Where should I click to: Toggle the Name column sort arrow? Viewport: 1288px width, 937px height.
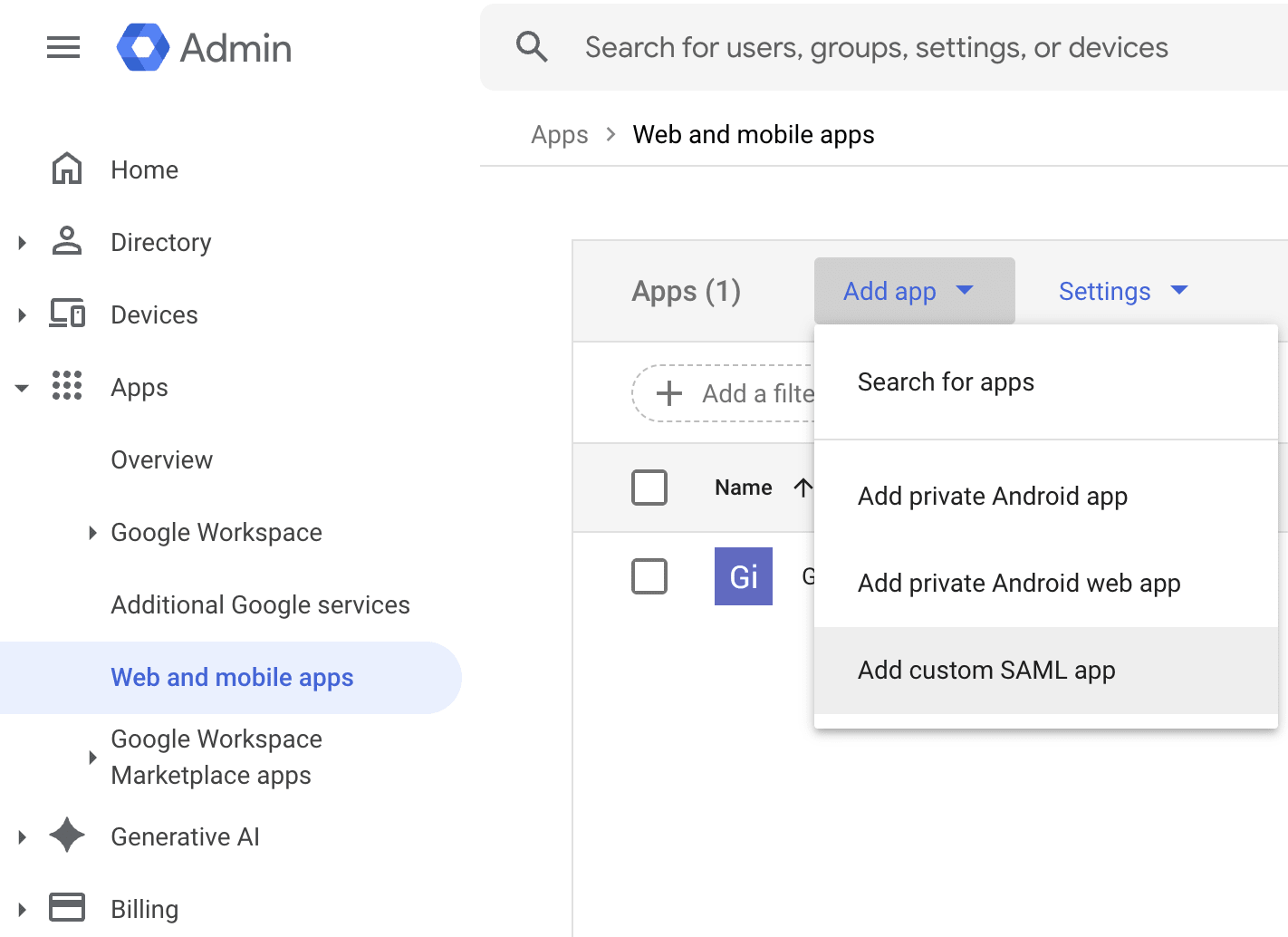pos(804,487)
